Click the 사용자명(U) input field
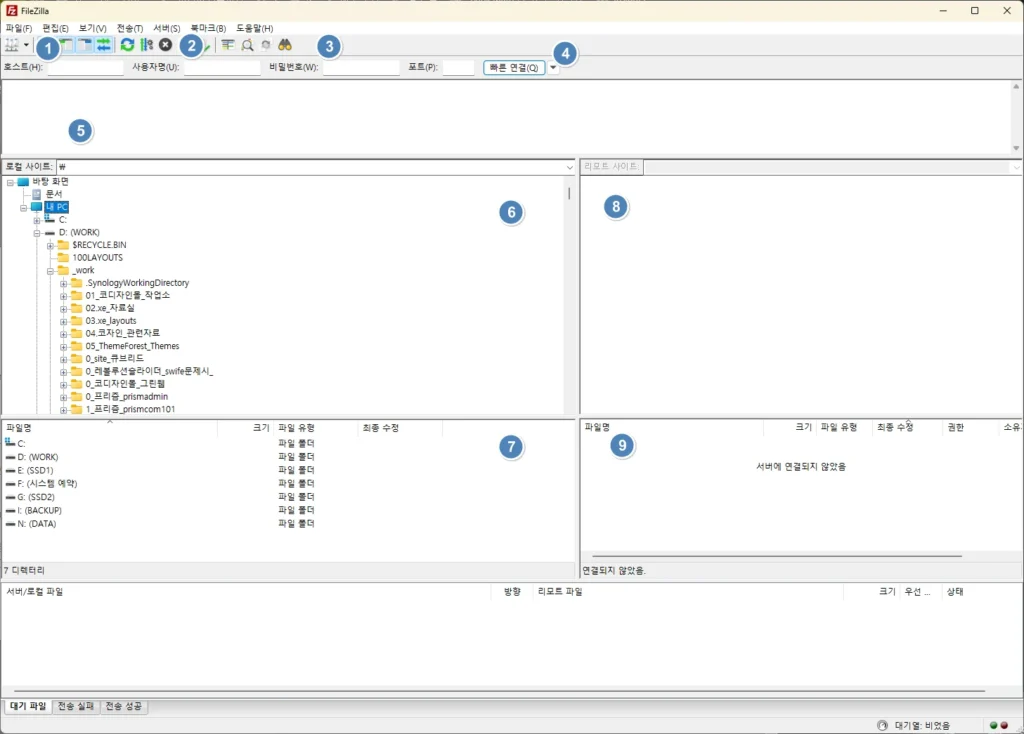This screenshot has height=734, width=1024. point(222,67)
